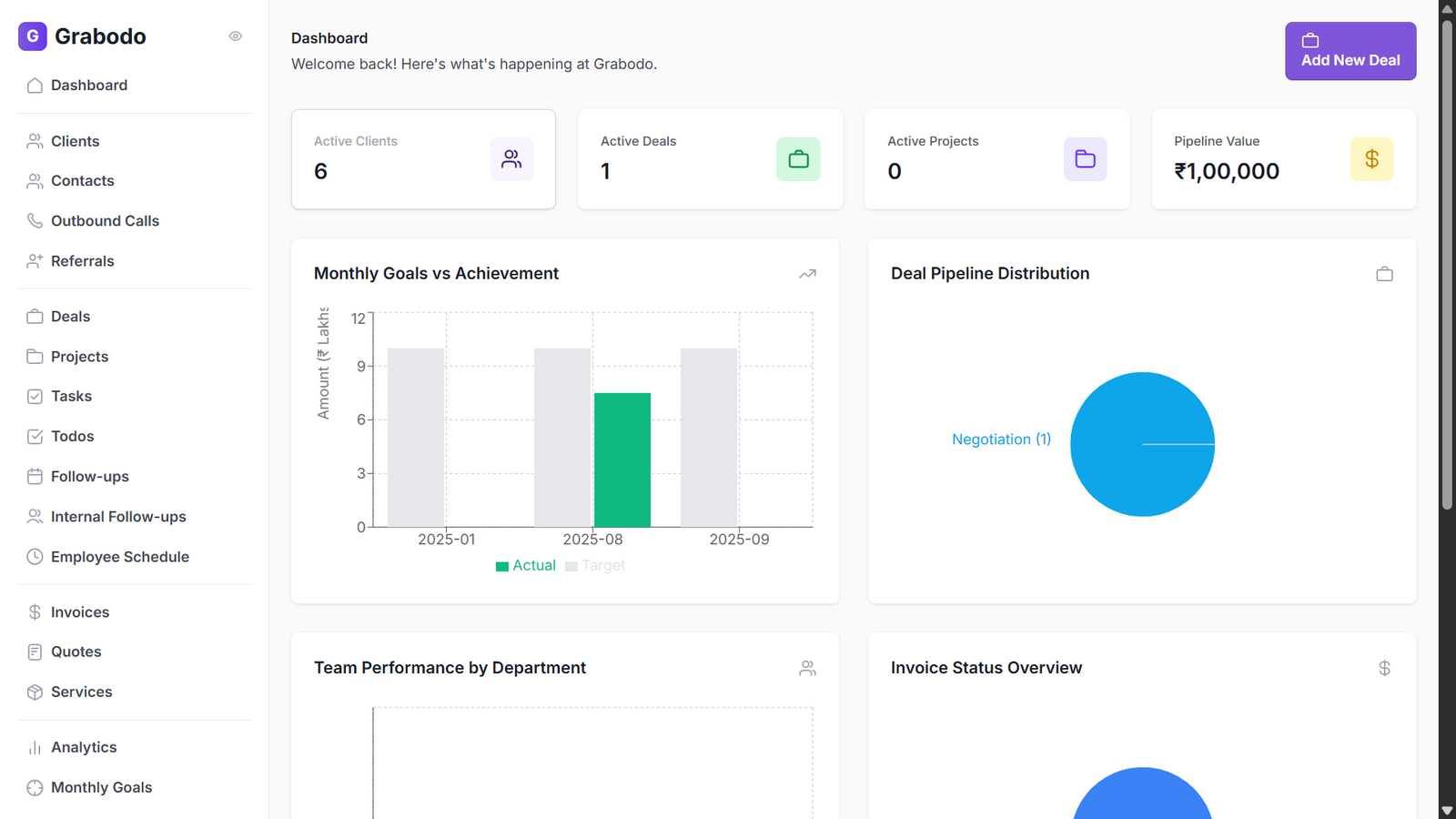Click briefcase icon in Deal Pipeline Distribution

1384,274
